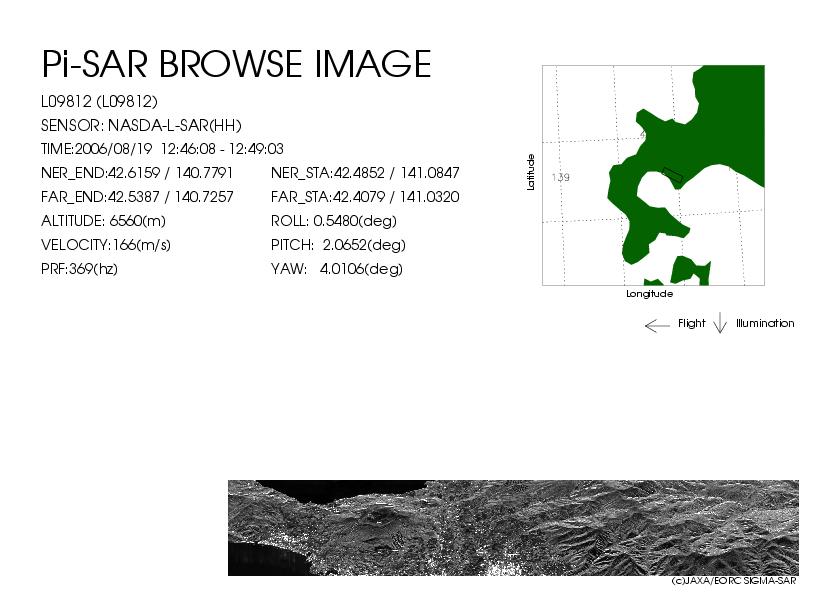This screenshot has height=595, width=822.
Task: Select NER_END:42.6159 / 140.7791 coordinates
Action: (137, 173)
